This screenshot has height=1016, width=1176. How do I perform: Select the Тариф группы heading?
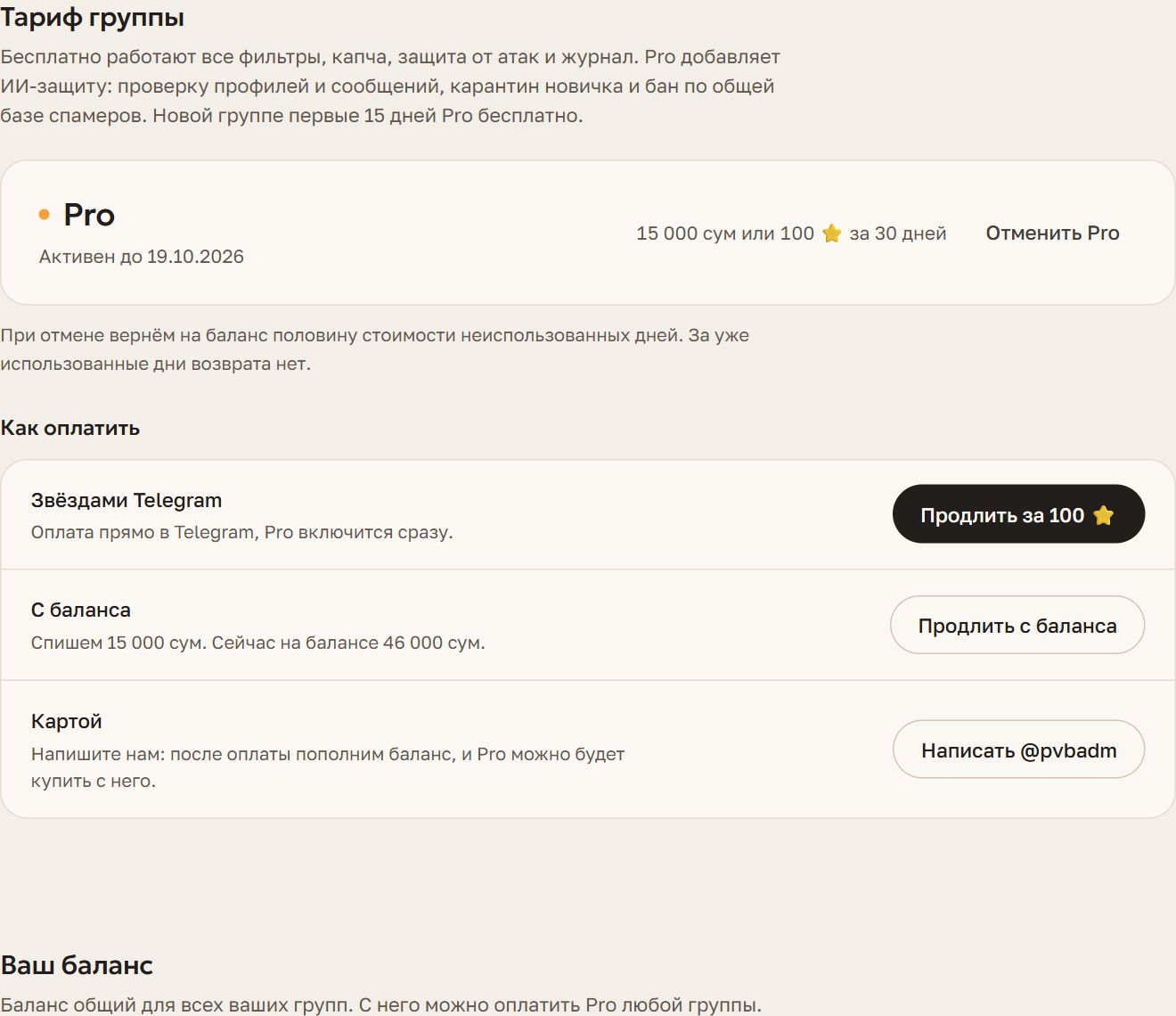point(93,17)
